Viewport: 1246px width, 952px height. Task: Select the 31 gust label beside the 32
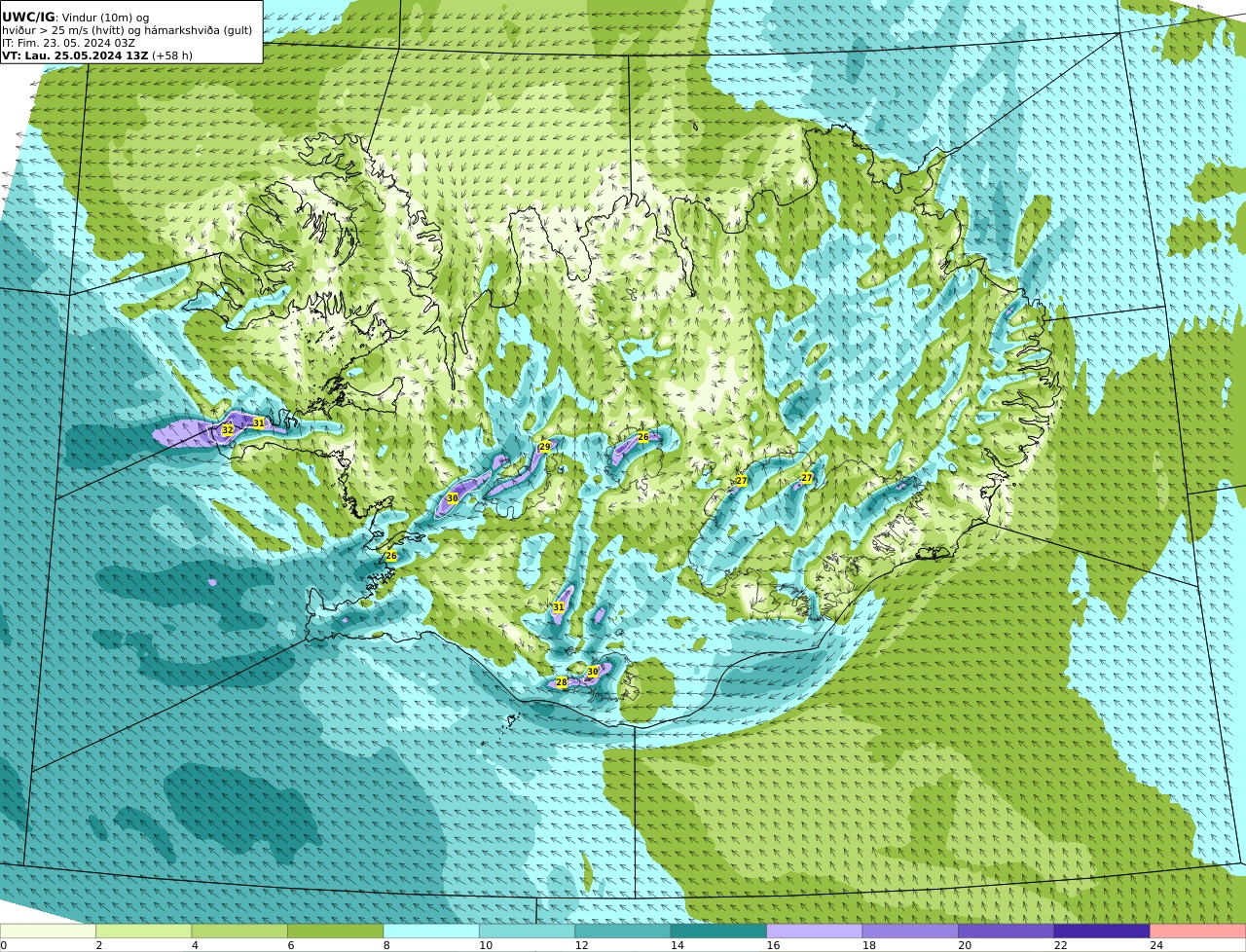pos(258,422)
